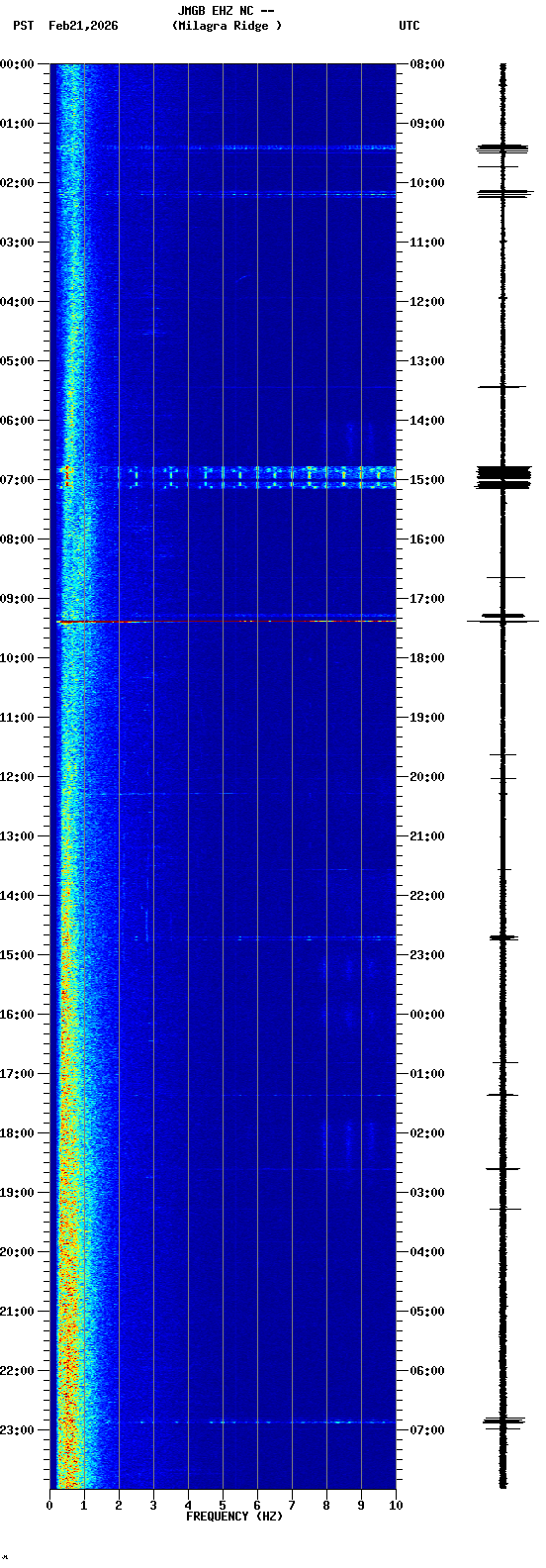This screenshot has height=1568, width=546.
Task: Click the 09:00 PST time label
Action: (x=18, y=599)
